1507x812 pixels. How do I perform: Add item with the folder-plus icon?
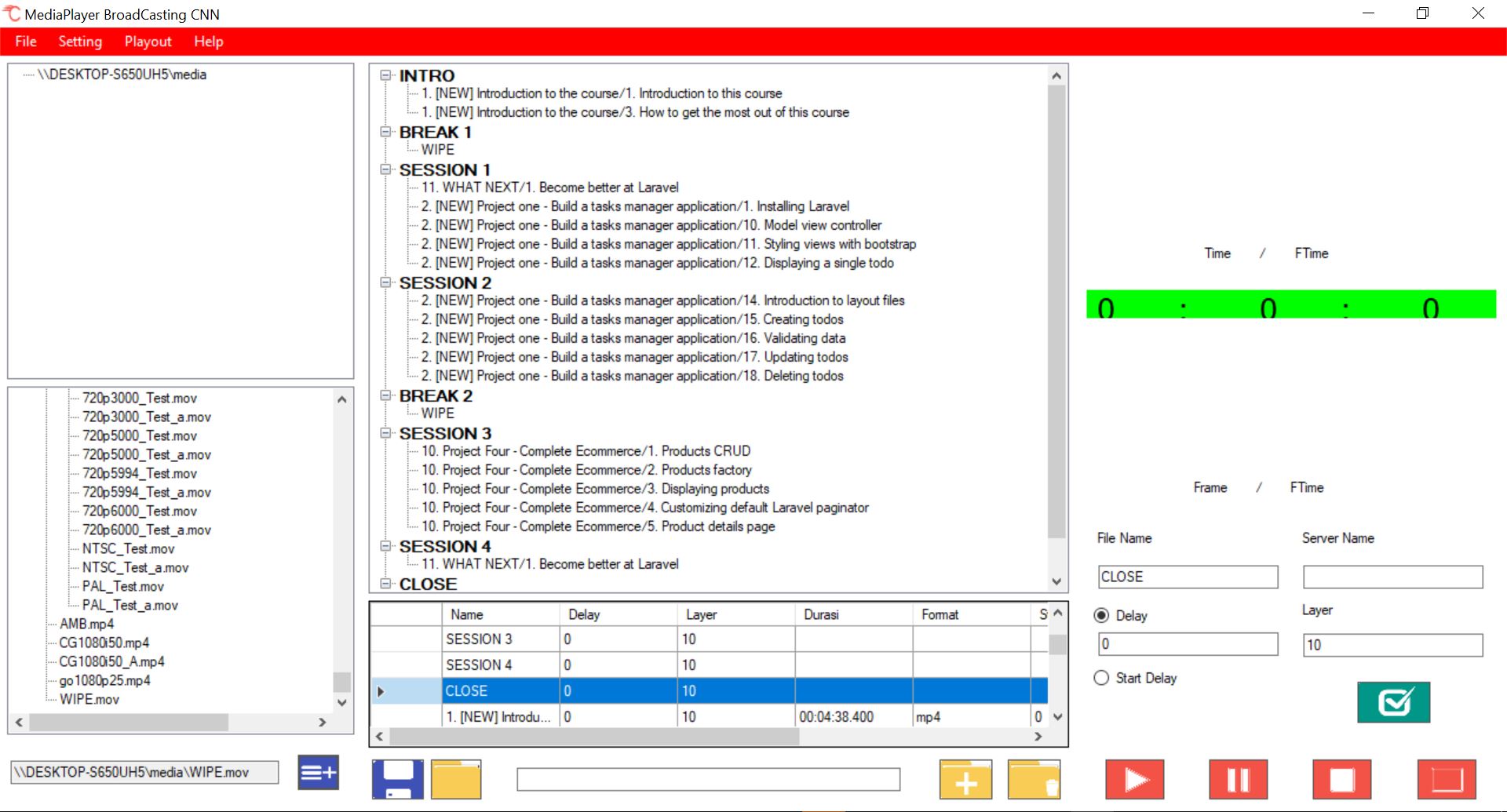point(965,779)
